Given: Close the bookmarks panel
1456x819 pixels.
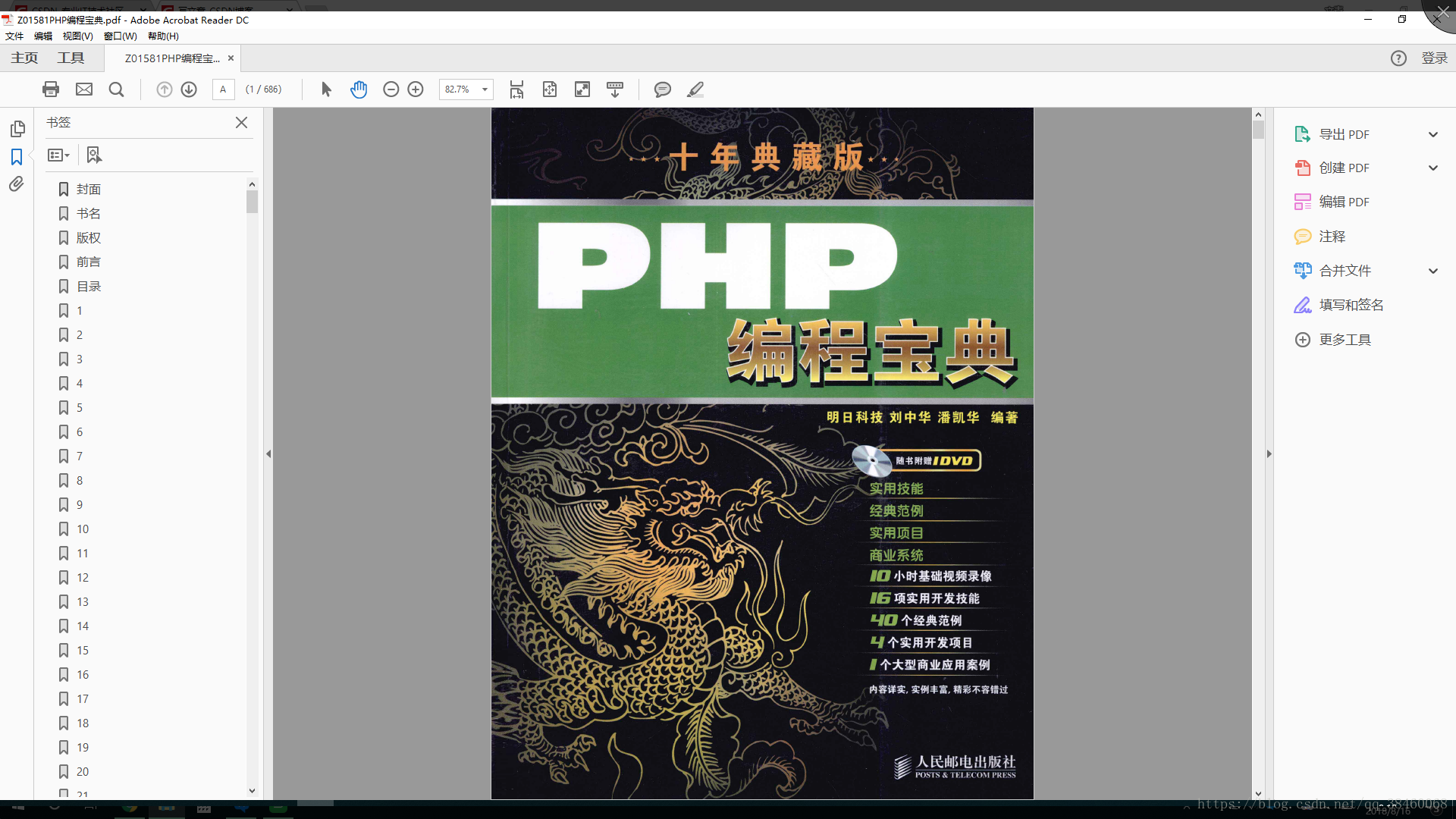Looking at the screenshot, I should coord(241,122).
